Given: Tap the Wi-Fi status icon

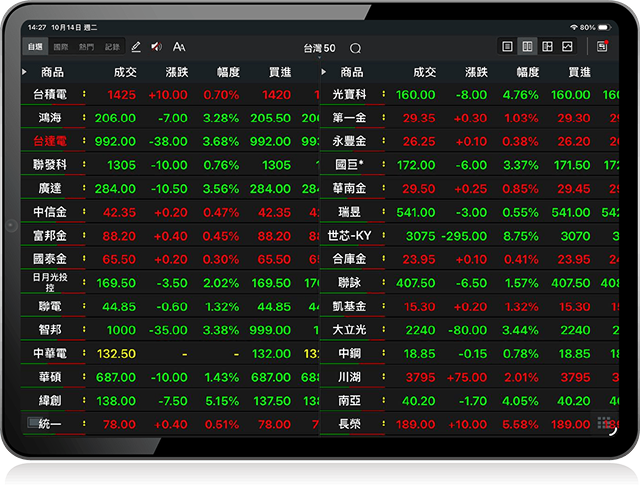Looking at the screenshot, I should pyautogui.click(x=574, y=27).
